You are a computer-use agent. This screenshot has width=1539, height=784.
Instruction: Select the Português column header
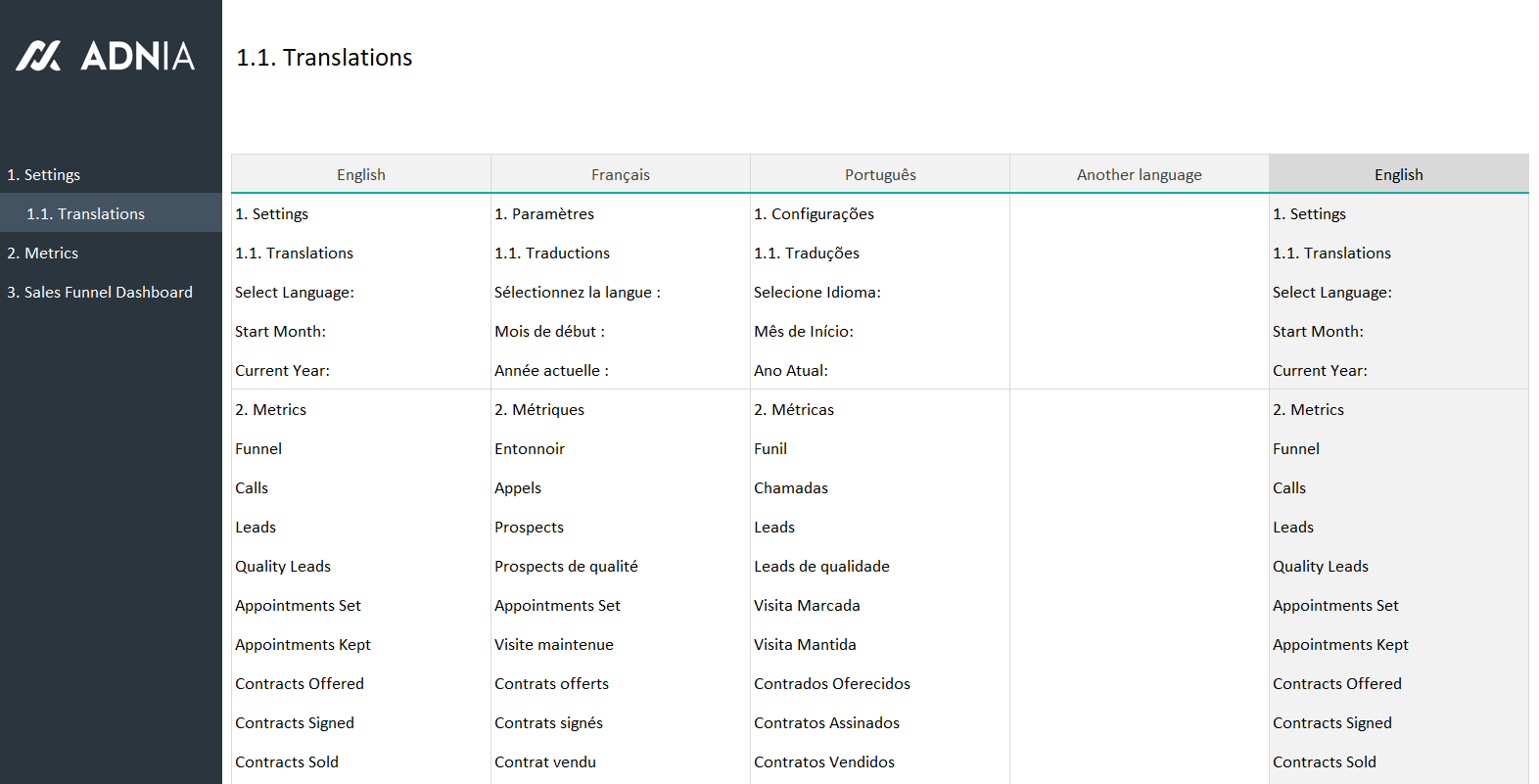(879, 174)
